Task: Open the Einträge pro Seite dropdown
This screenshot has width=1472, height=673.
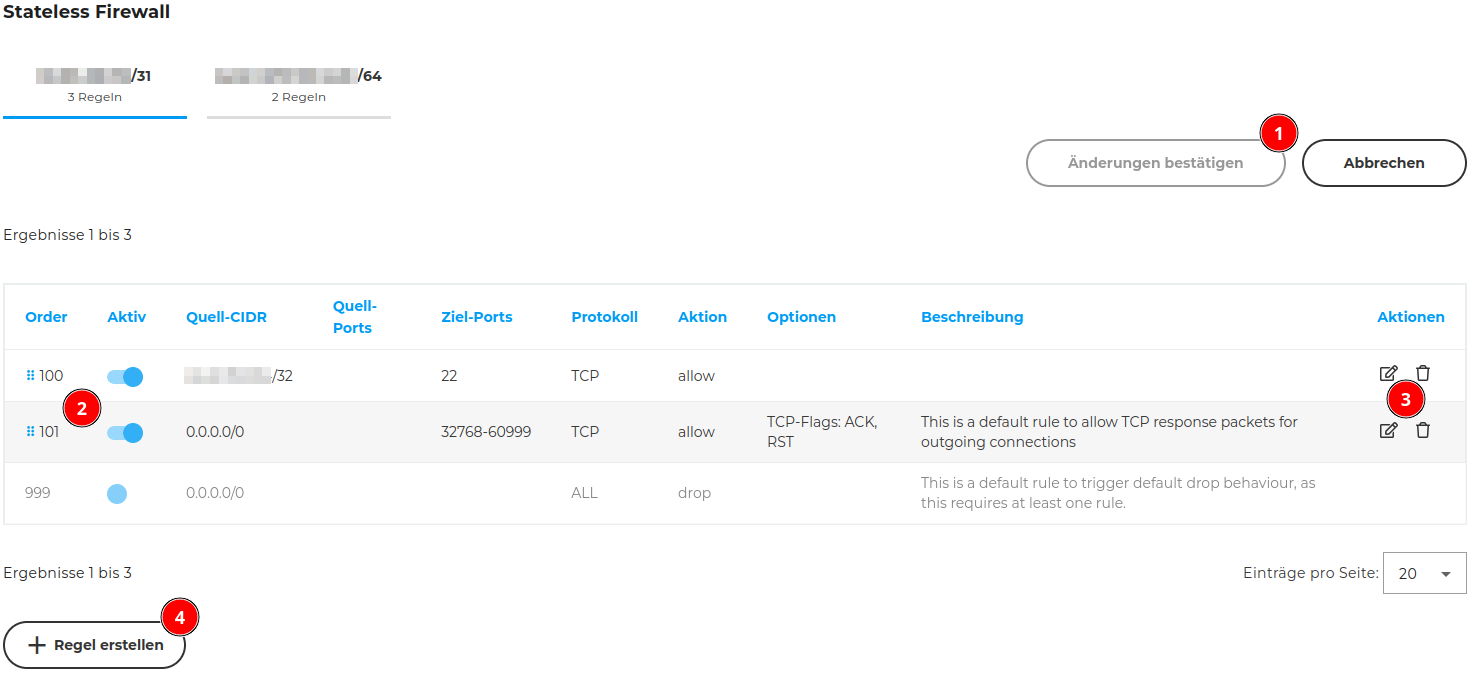Action: pyautogui.click(x=1424, y=573)
